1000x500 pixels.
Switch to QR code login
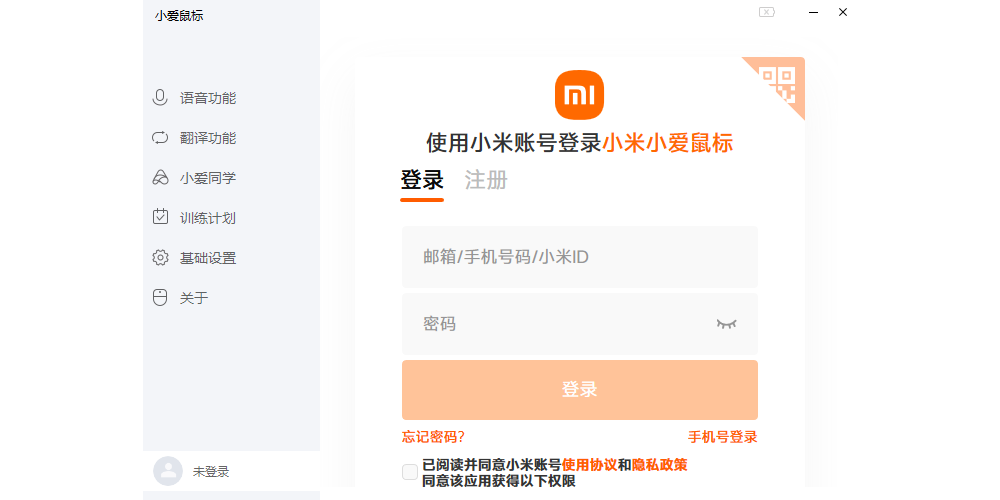click(x=780, y=82)
